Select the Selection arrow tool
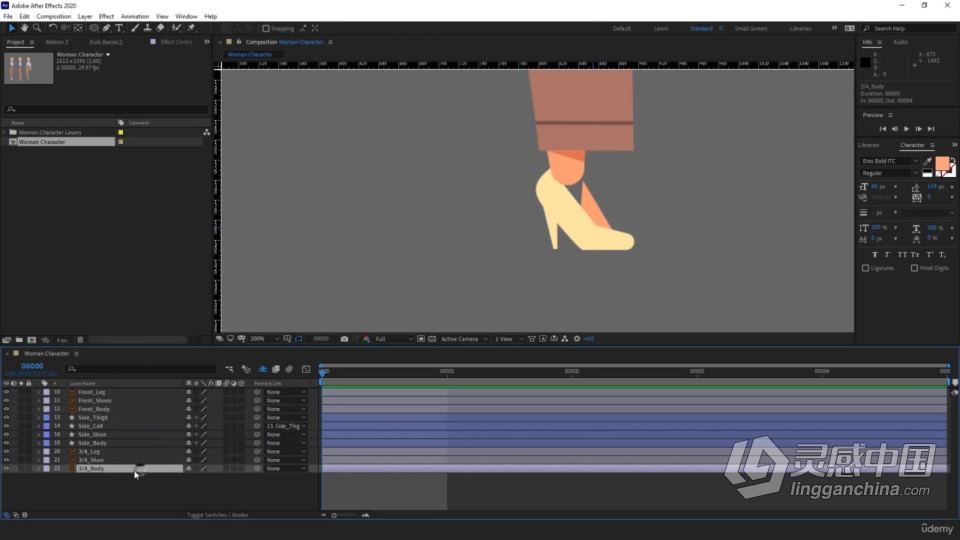This screenshot has height=540, width=960. coord(12,28)
